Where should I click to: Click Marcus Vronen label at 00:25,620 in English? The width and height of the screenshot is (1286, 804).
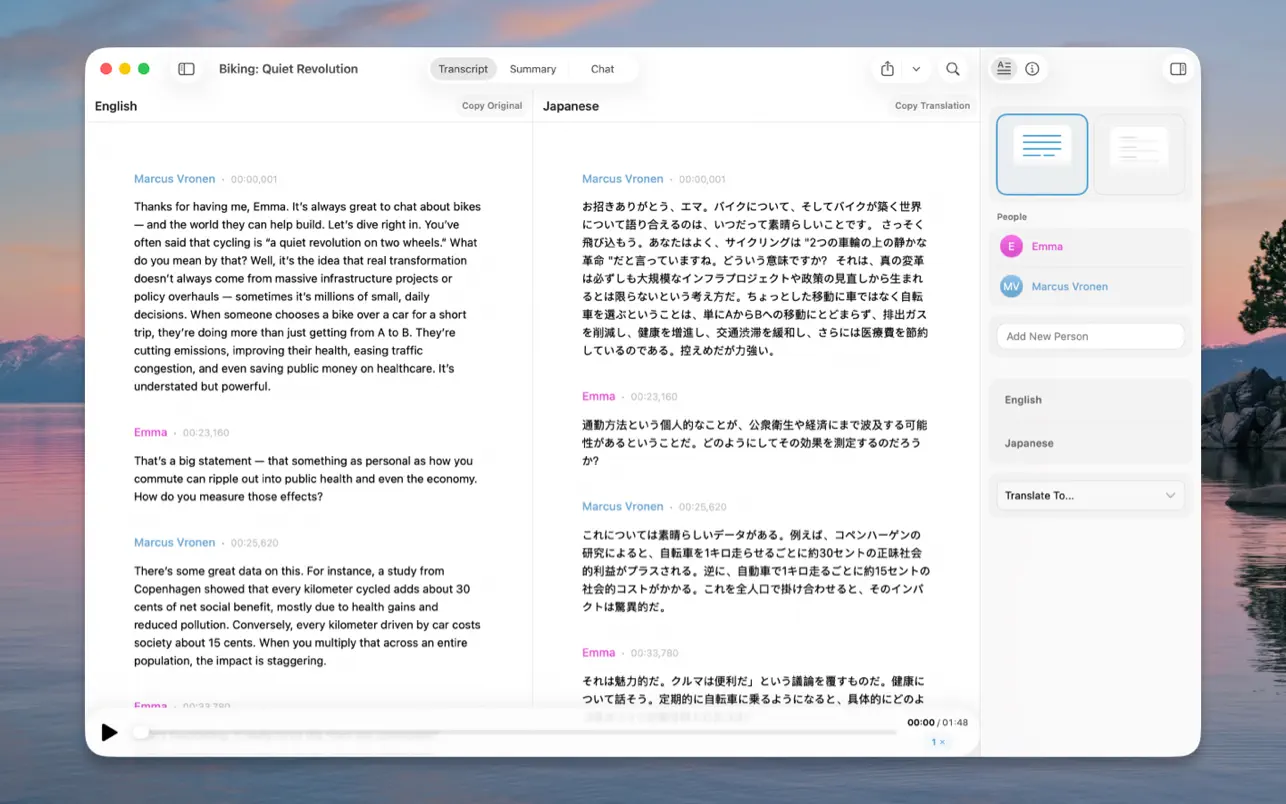[x=174, y=543]
